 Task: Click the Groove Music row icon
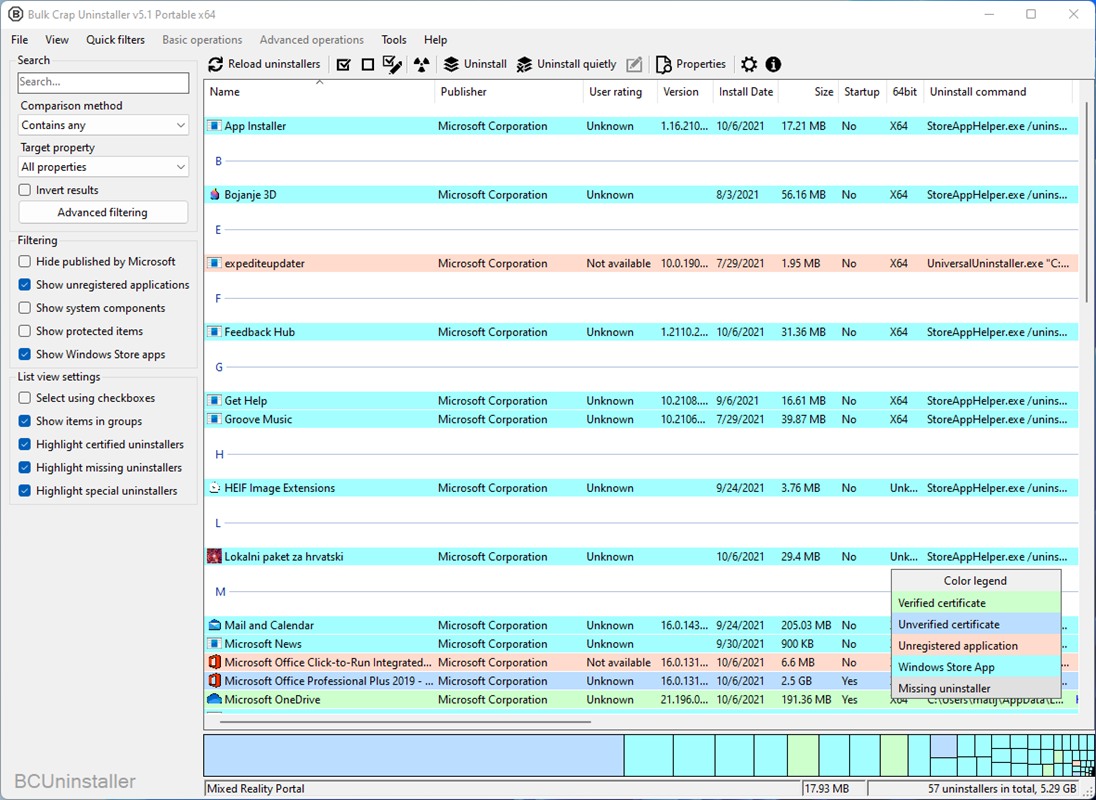[x=215, y=419]
